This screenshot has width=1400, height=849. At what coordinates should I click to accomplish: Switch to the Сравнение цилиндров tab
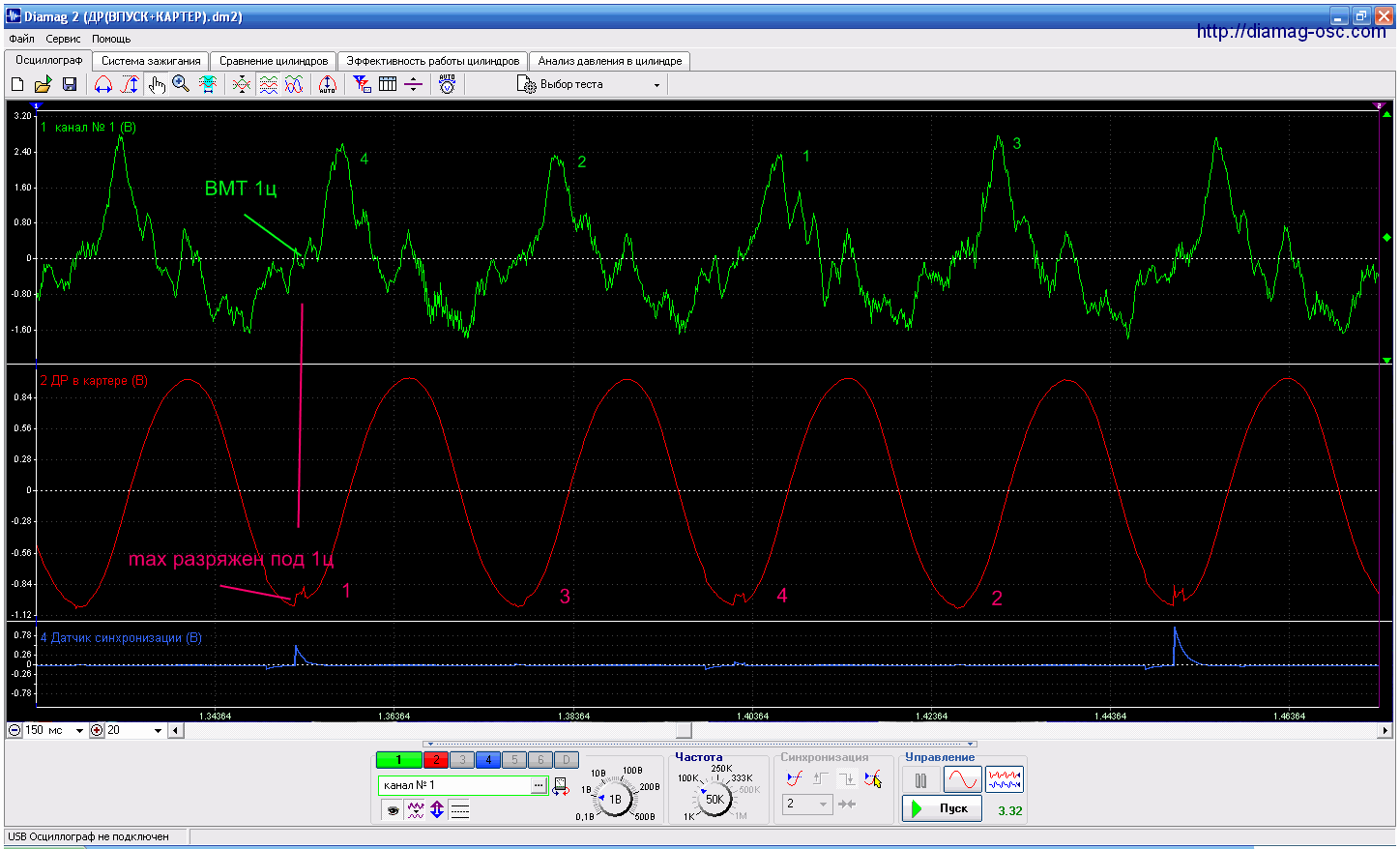click(274, 61)
